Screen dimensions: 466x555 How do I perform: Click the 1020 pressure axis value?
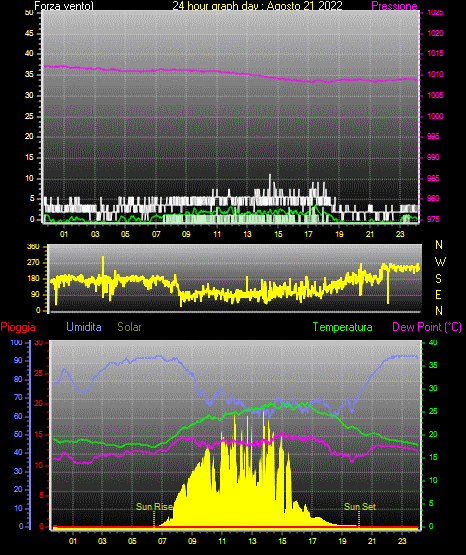(436, 33)
